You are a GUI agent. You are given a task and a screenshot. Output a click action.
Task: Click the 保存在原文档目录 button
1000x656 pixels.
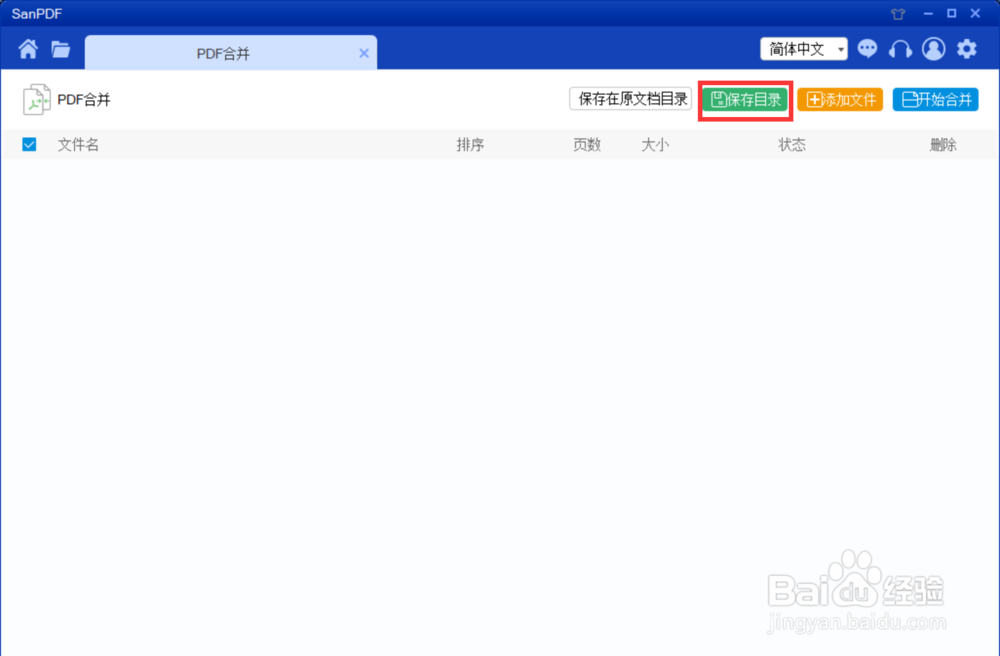coord(631,99)
